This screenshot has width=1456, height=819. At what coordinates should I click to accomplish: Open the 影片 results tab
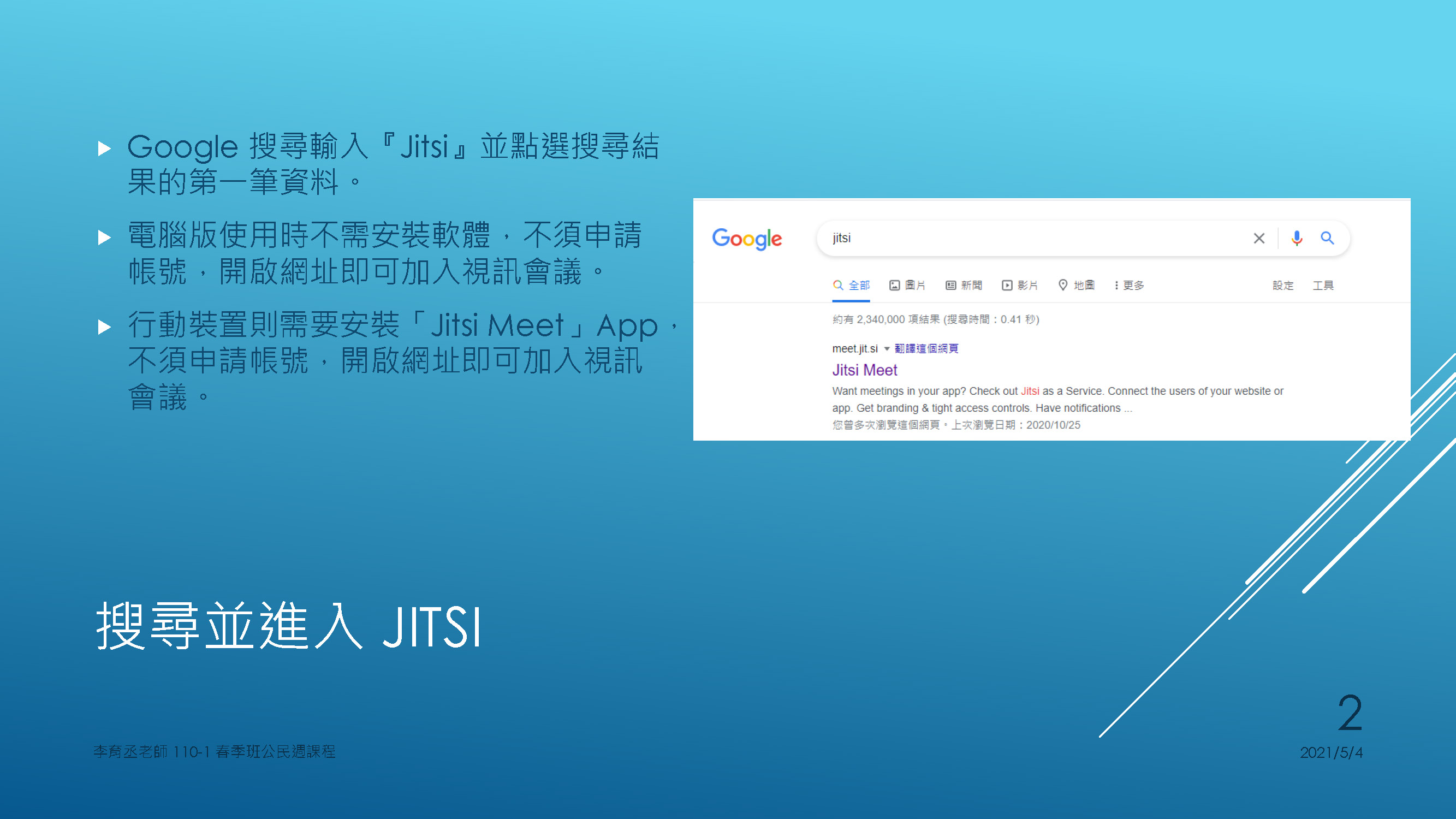click(1020, 286)
